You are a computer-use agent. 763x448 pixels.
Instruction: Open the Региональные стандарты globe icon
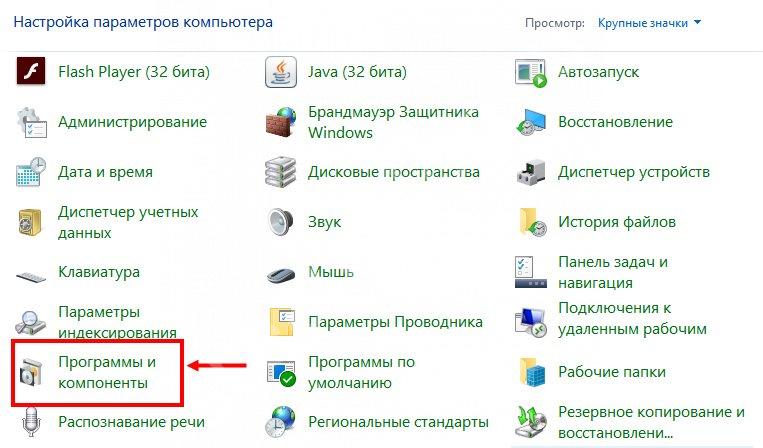(x=281, y=422)
